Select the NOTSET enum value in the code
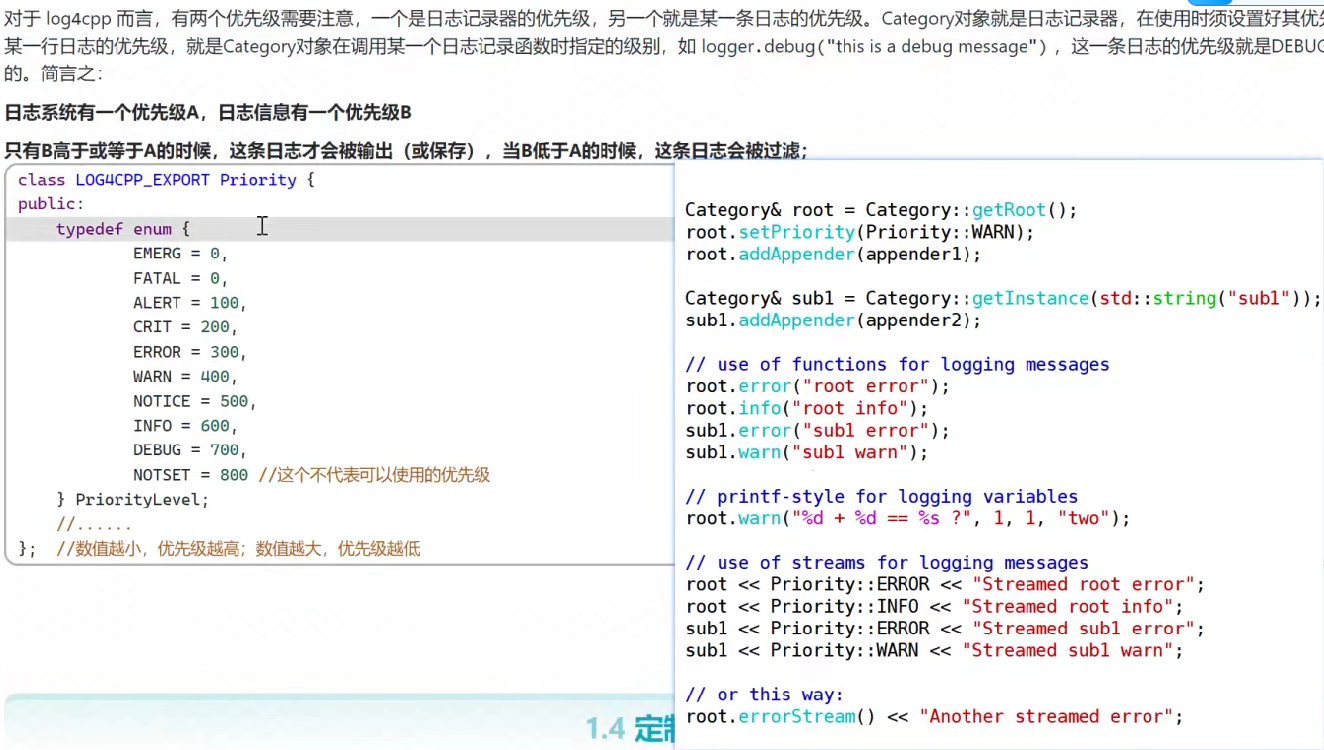This screenshot has width=1324, height=750. (159, 474)
